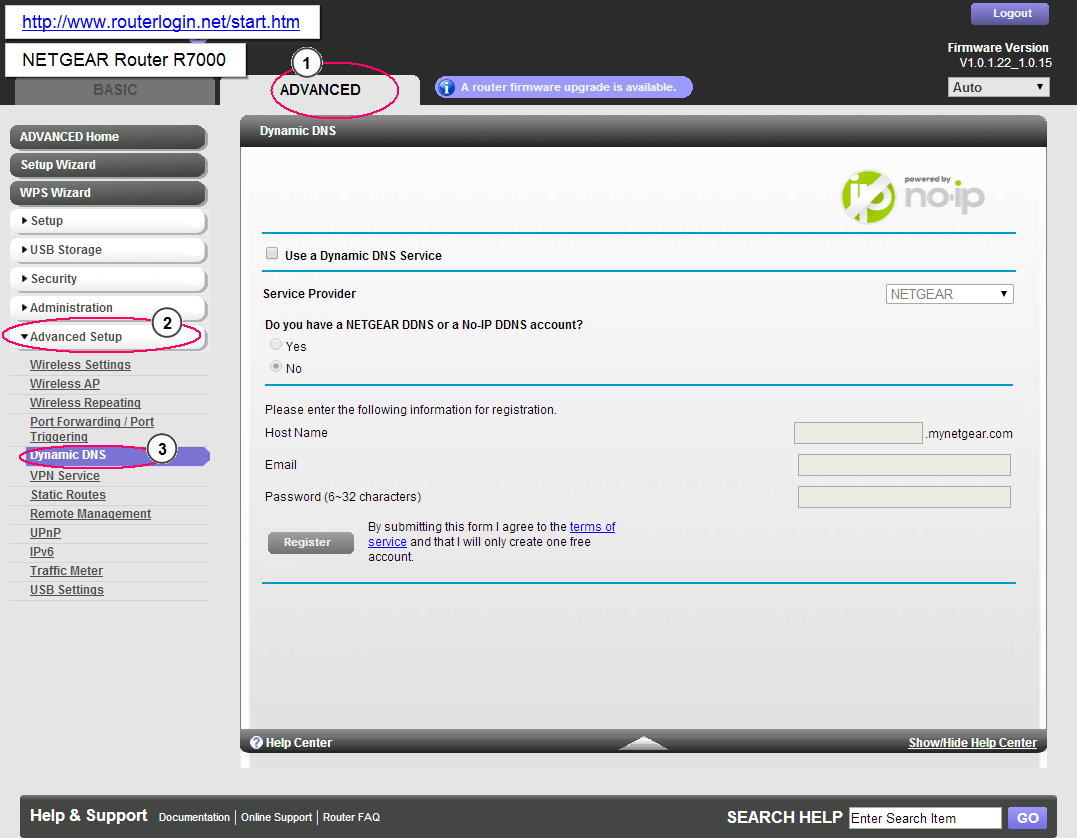The image size is (1077, 838).
Task: Expand the Administration section
Action: [x=108, y=308]
